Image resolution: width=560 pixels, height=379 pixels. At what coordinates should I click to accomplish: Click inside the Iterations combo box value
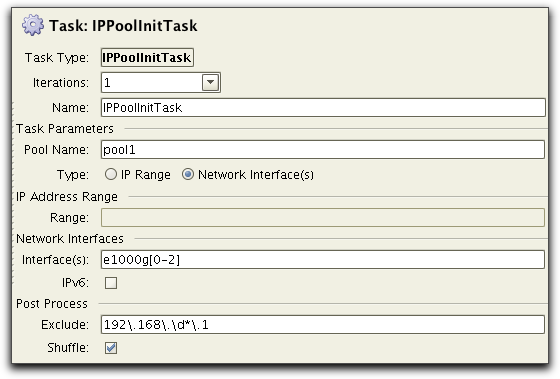152,83
